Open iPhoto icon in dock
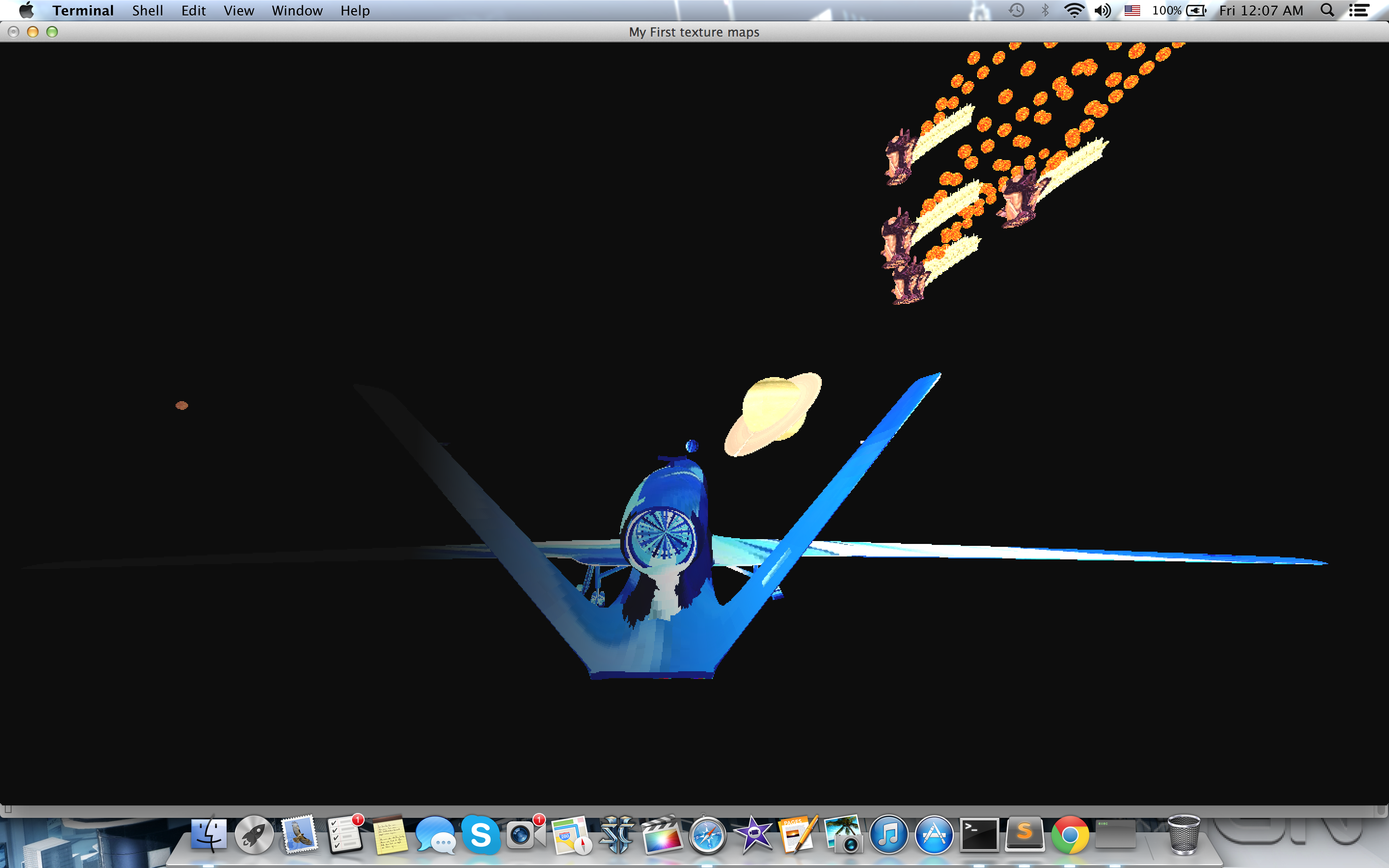The height and width of the screenshot is (868, 1389). click(843, 835)
